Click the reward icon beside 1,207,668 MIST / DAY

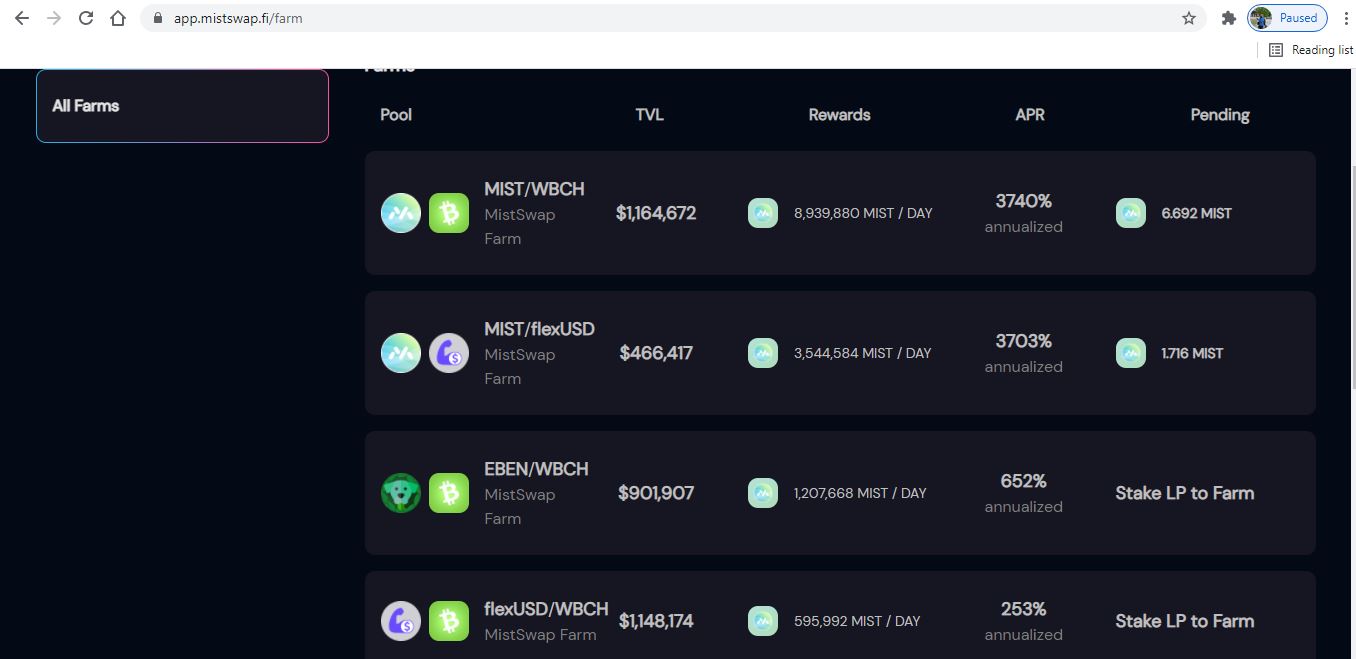click(x=763, y=493)
